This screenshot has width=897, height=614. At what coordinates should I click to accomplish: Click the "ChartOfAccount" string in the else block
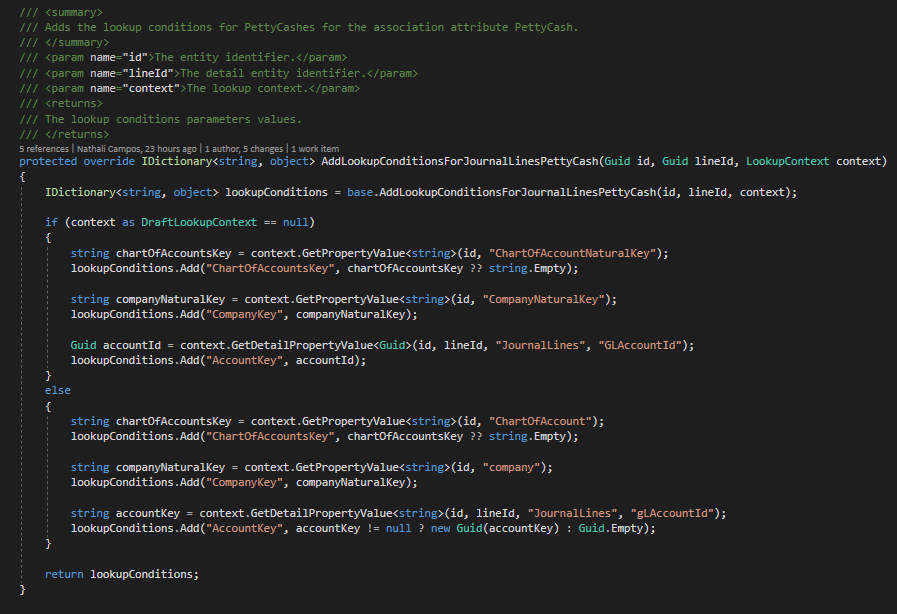click(541, 421)
